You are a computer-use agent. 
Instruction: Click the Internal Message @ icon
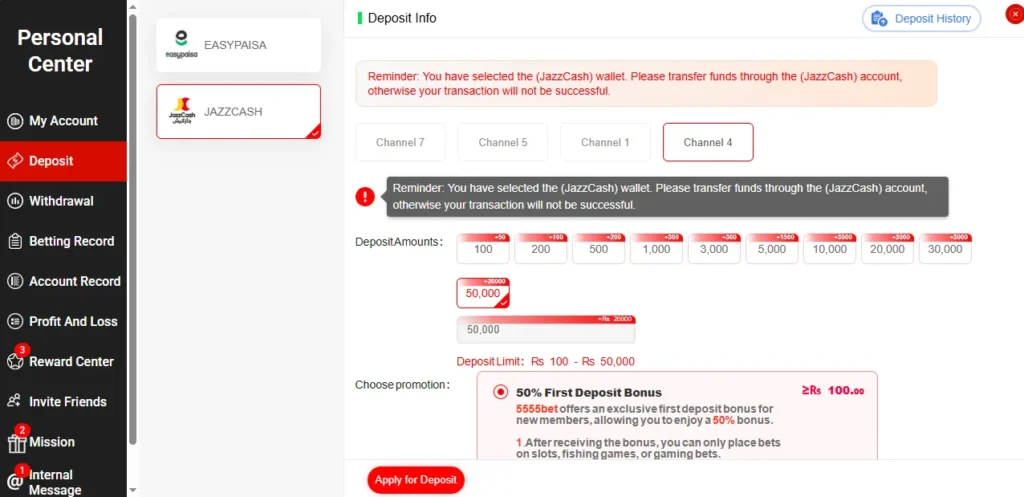[x=15, y=482]
